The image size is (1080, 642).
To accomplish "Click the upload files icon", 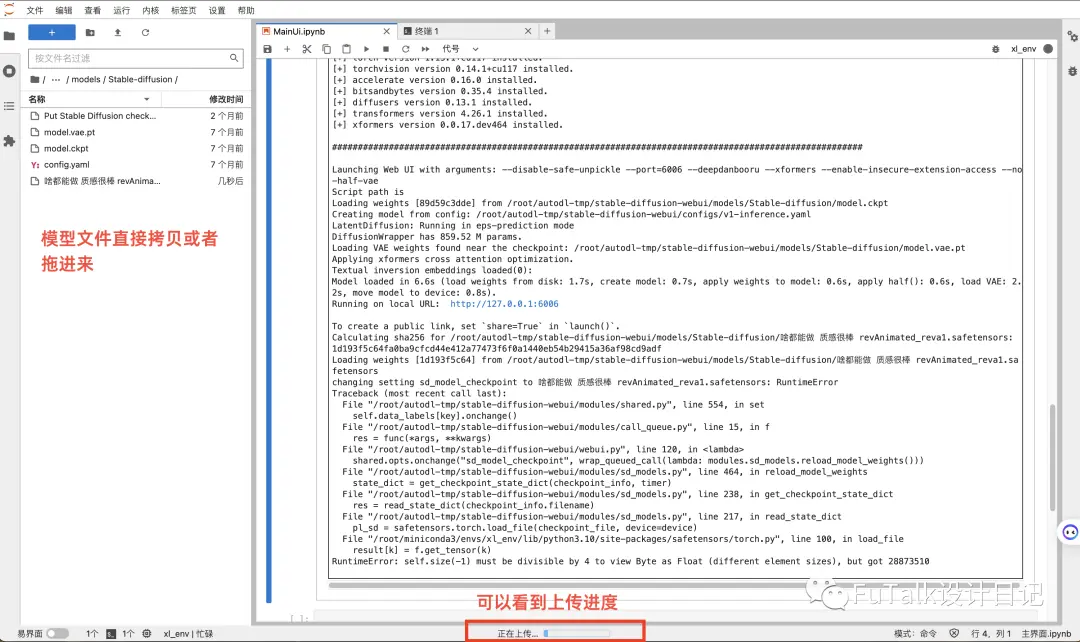I will pyautogui.click(x=118, y=32).
